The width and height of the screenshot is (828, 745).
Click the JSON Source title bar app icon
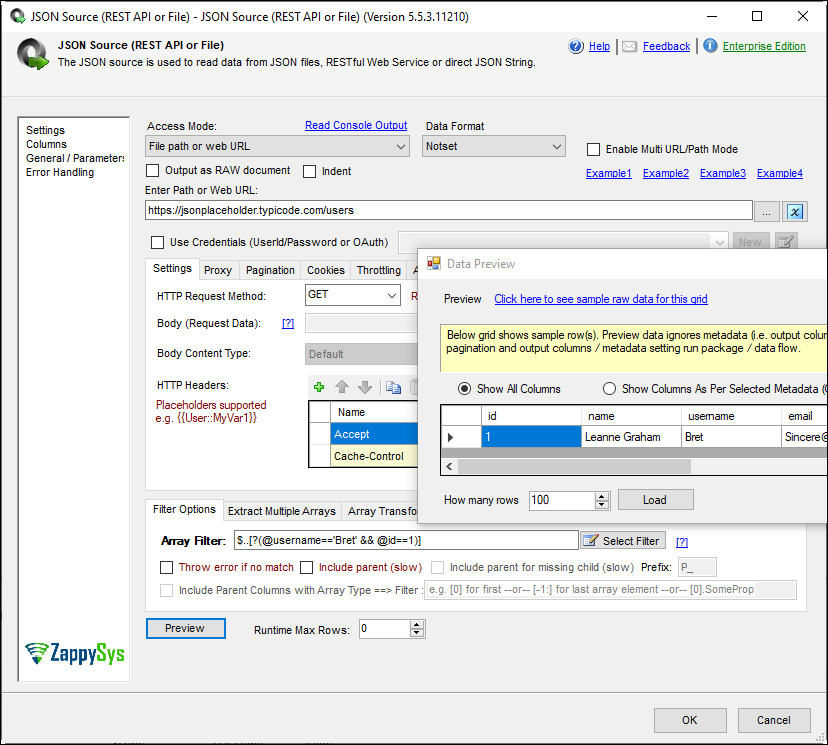tap(17, 16)
